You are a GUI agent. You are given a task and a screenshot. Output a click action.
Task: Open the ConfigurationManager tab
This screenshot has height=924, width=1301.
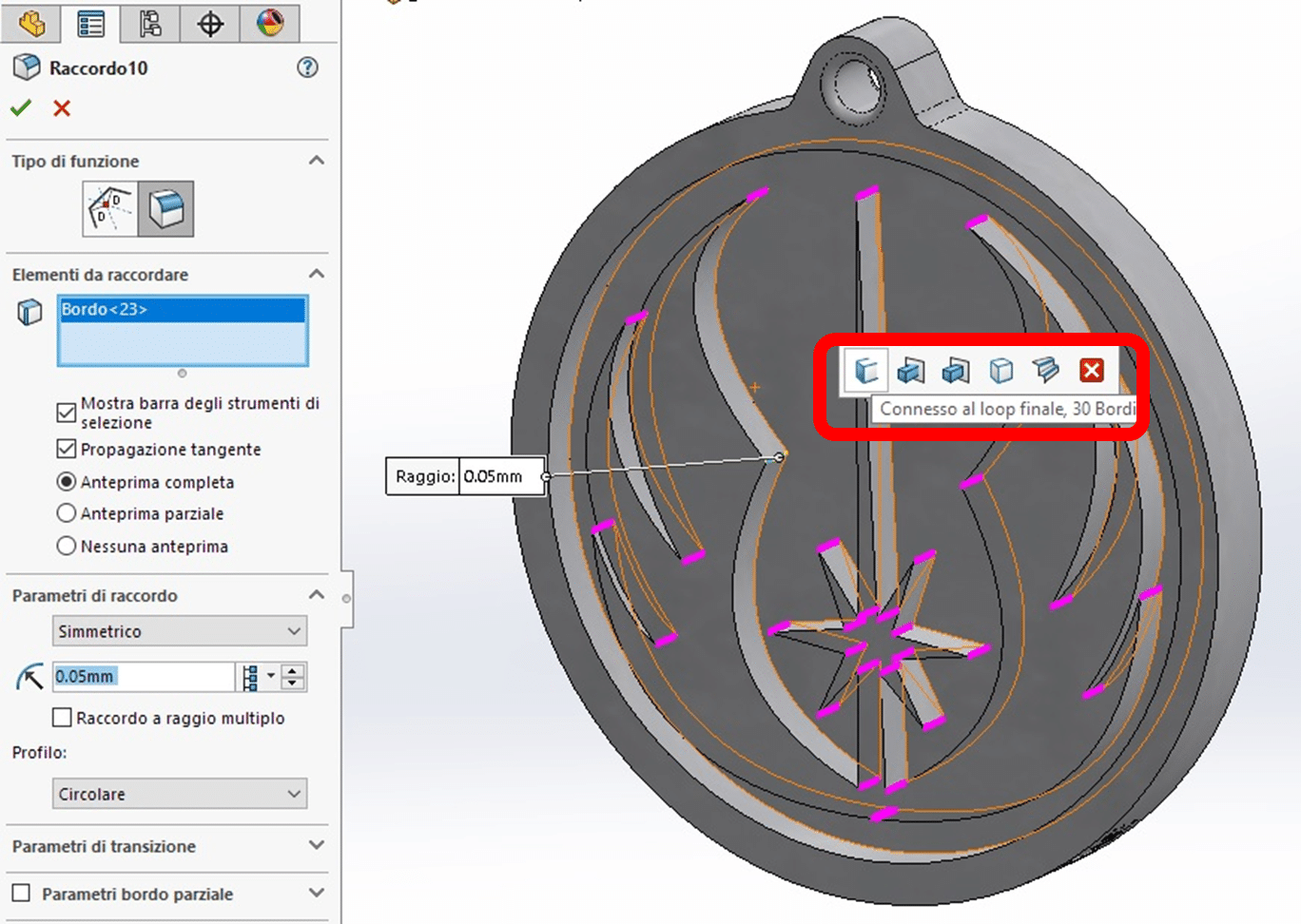150,24
